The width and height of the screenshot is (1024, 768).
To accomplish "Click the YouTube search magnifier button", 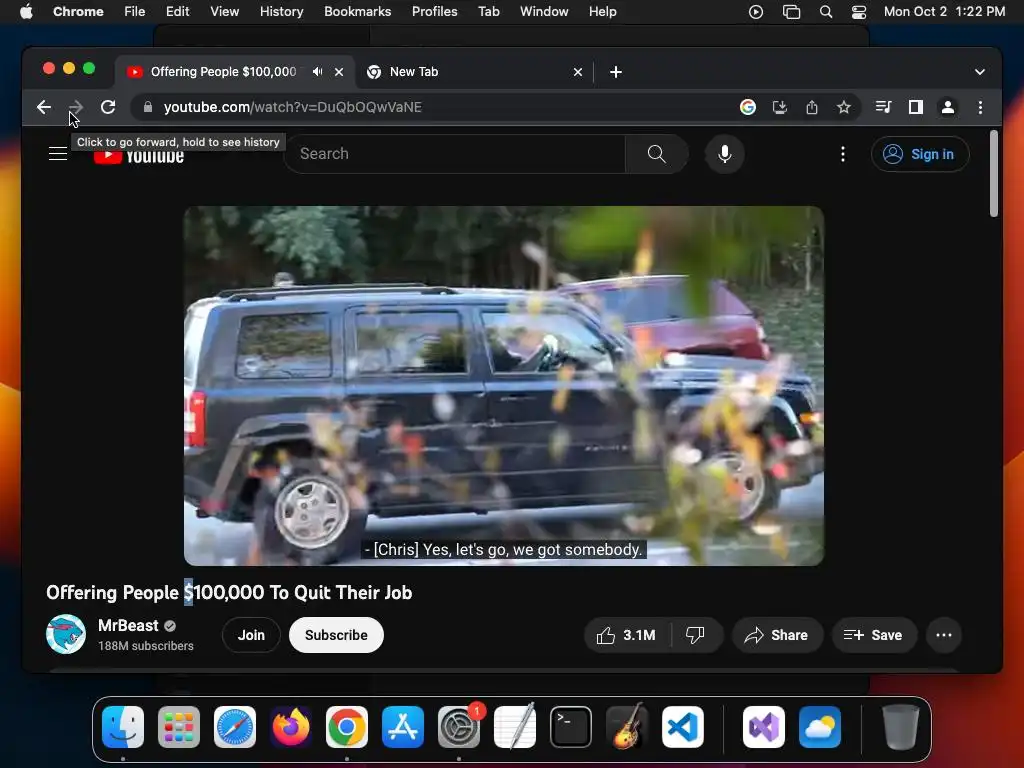I will click(656, 154).
